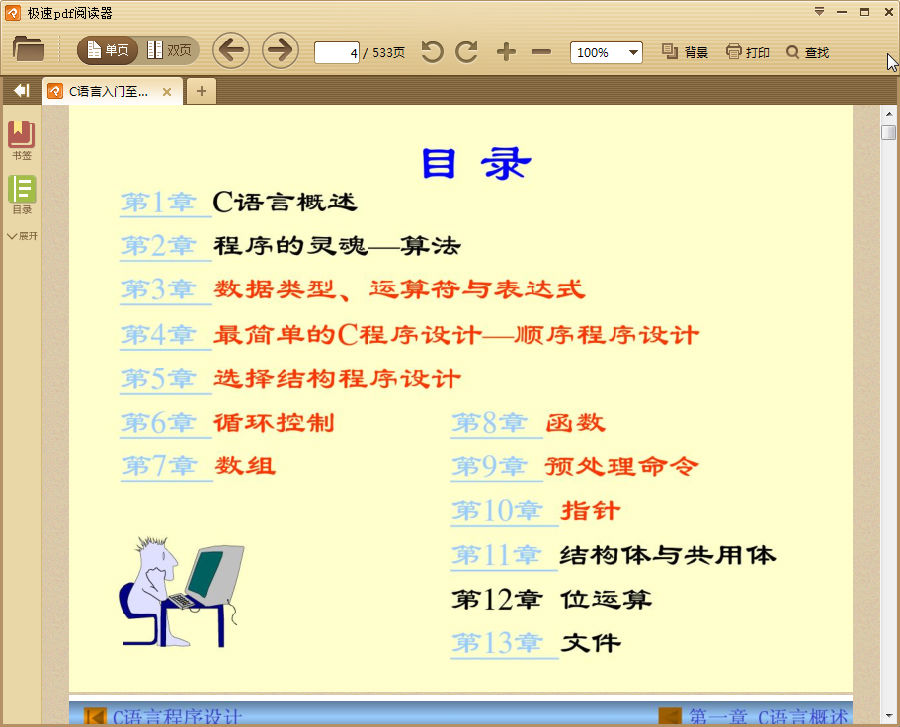The width and height of the screenshot is (900, 727).
Task: Expand the 展开 section in sidebar
Action: click(21, 236)
